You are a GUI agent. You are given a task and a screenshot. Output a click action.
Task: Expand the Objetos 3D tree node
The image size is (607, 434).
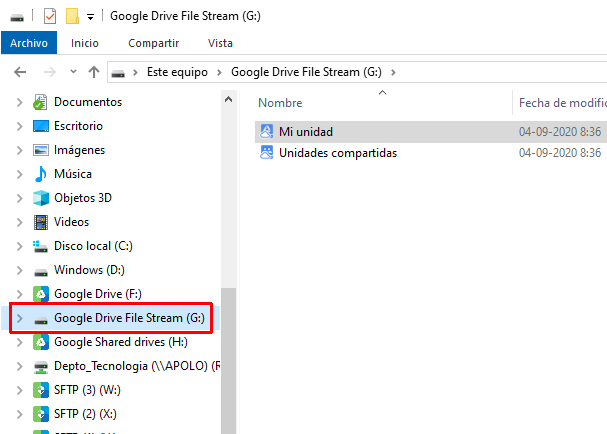20,198
